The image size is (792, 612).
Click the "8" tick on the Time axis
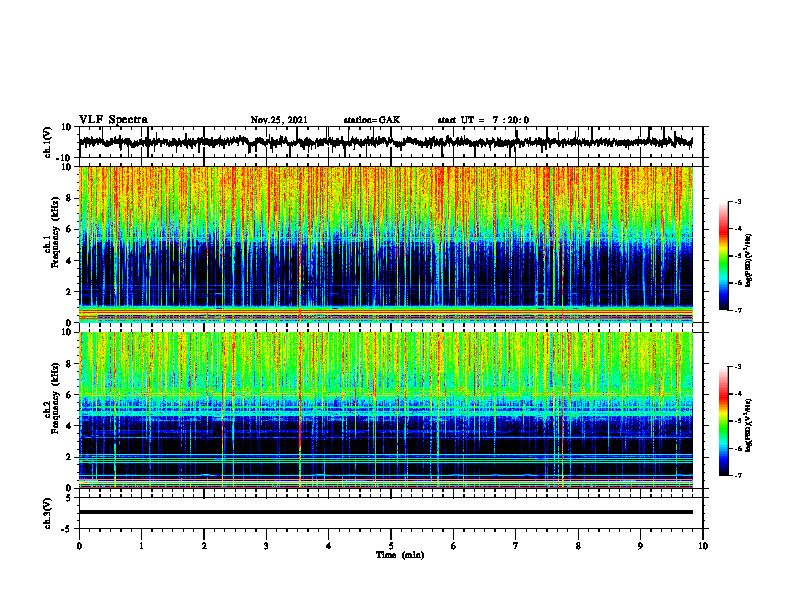coord(578,546)
